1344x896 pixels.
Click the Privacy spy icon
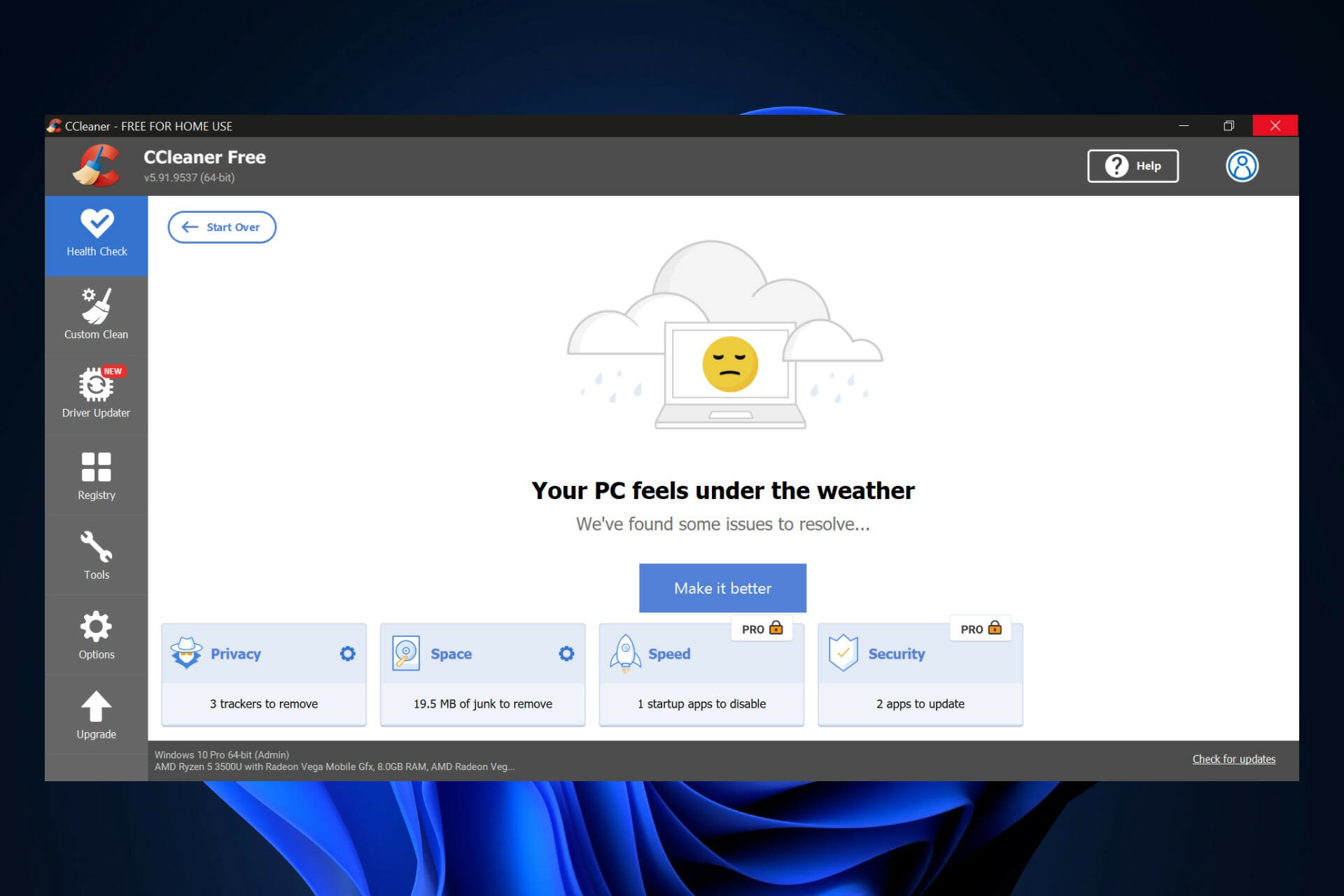pos(186,653)
